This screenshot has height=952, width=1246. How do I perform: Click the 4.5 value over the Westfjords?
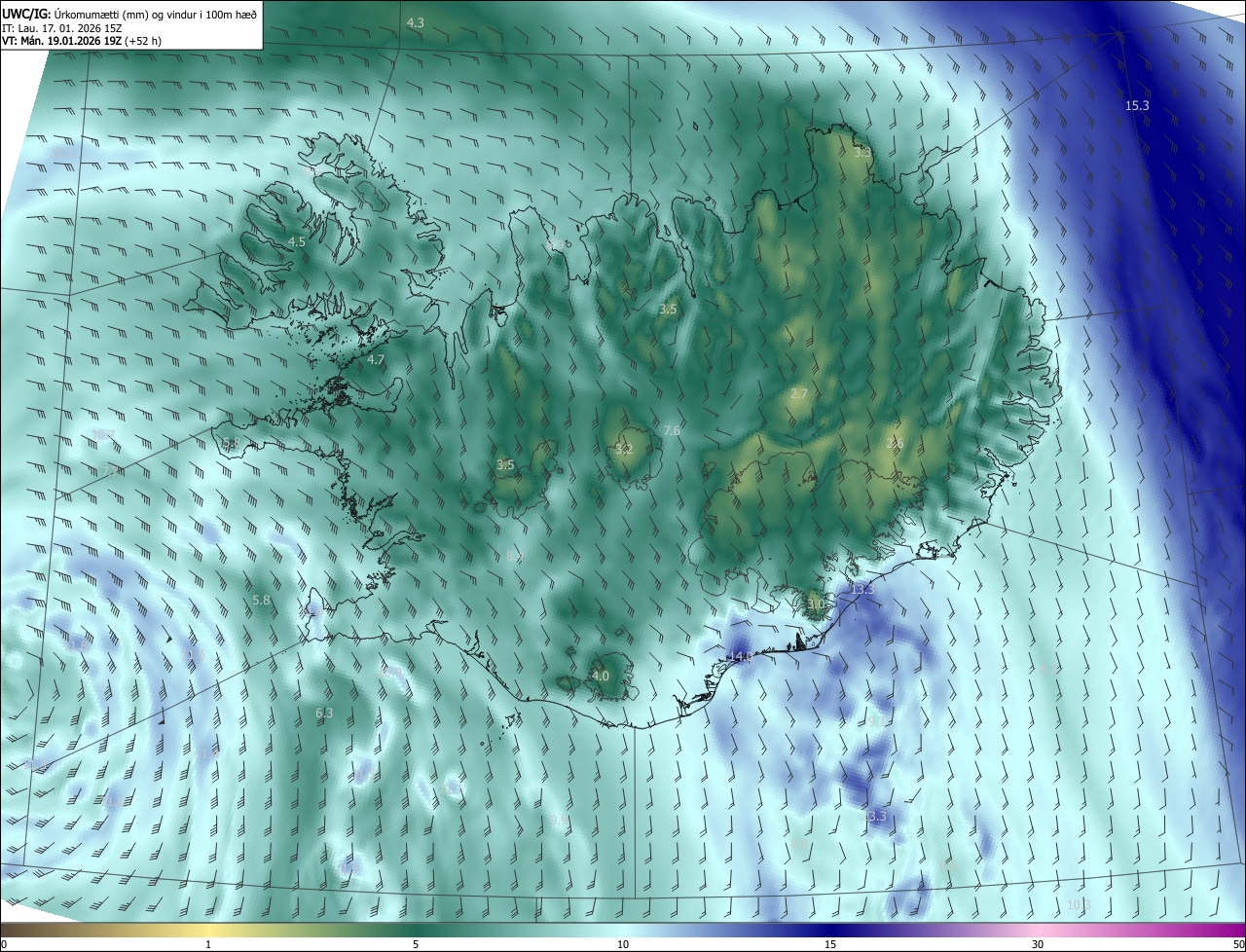pyautogui.click(x=297, y=241)
